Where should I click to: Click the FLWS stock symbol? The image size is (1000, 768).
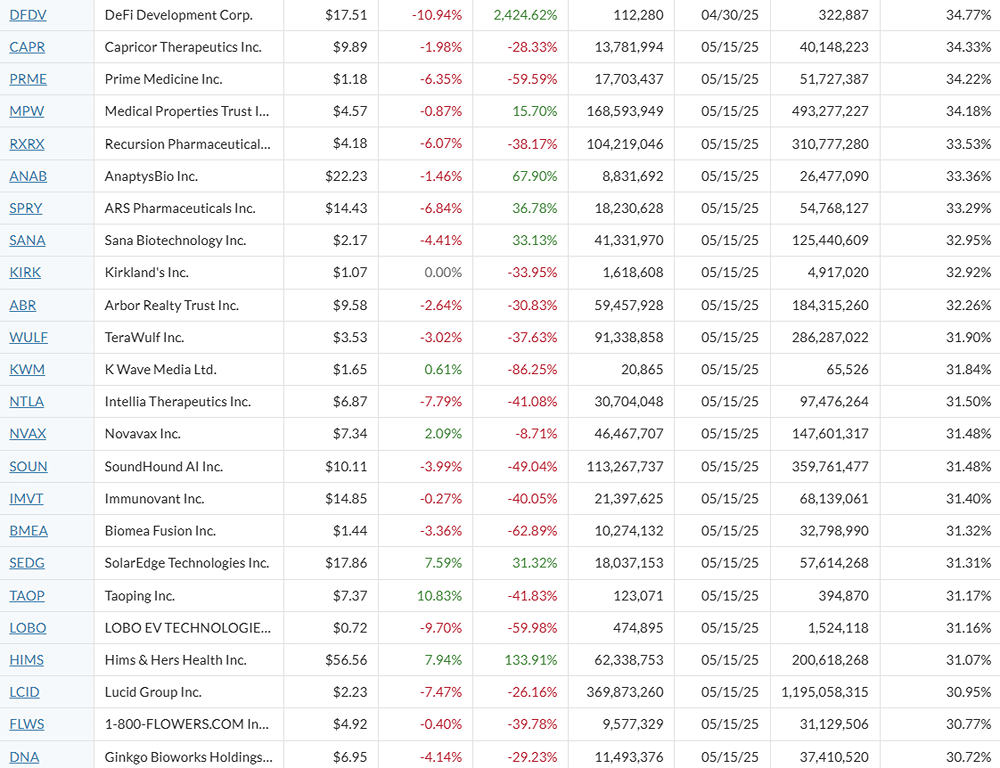(x=27, y=724)
